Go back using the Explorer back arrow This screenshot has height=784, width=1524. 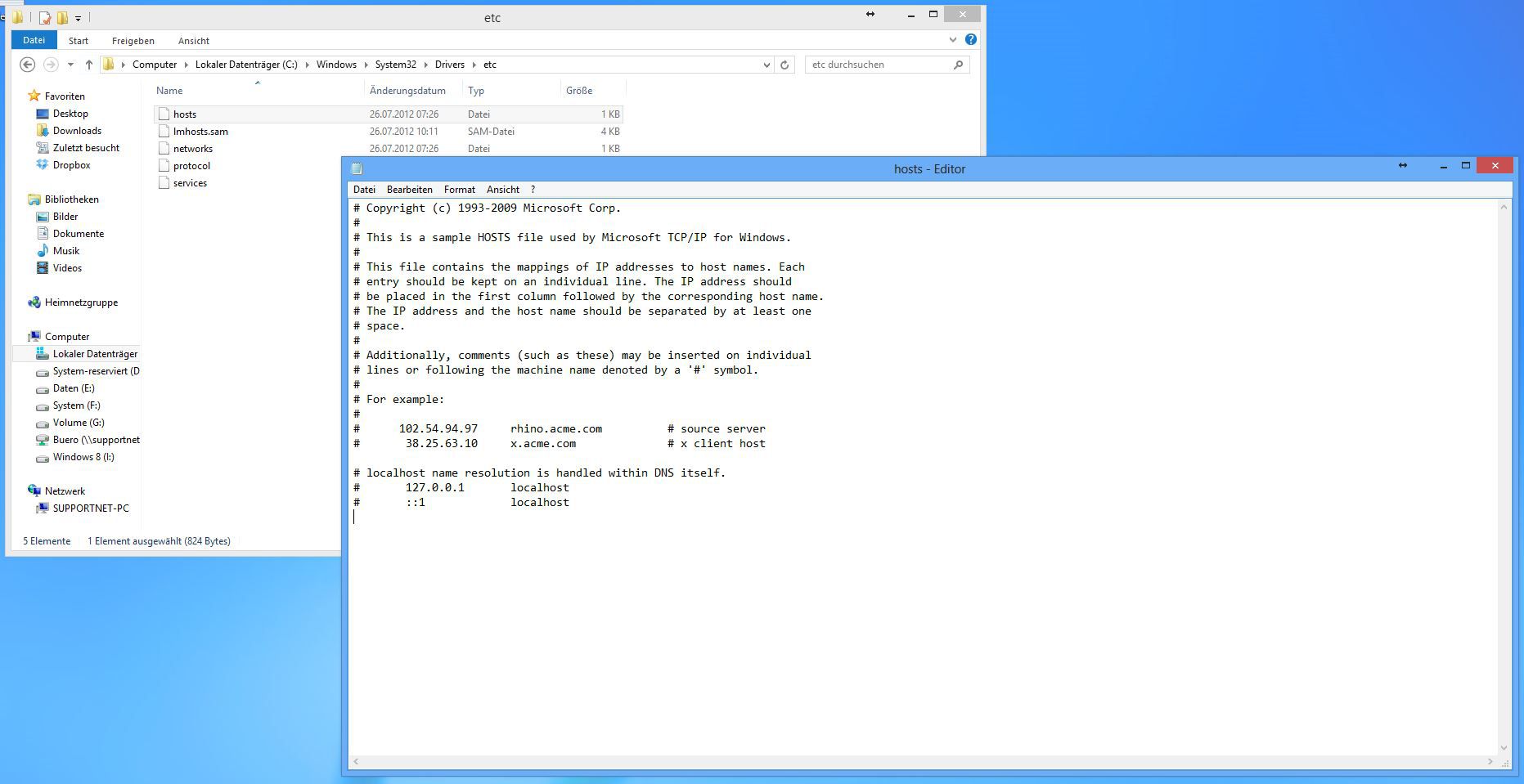click(x=27, y=65)
